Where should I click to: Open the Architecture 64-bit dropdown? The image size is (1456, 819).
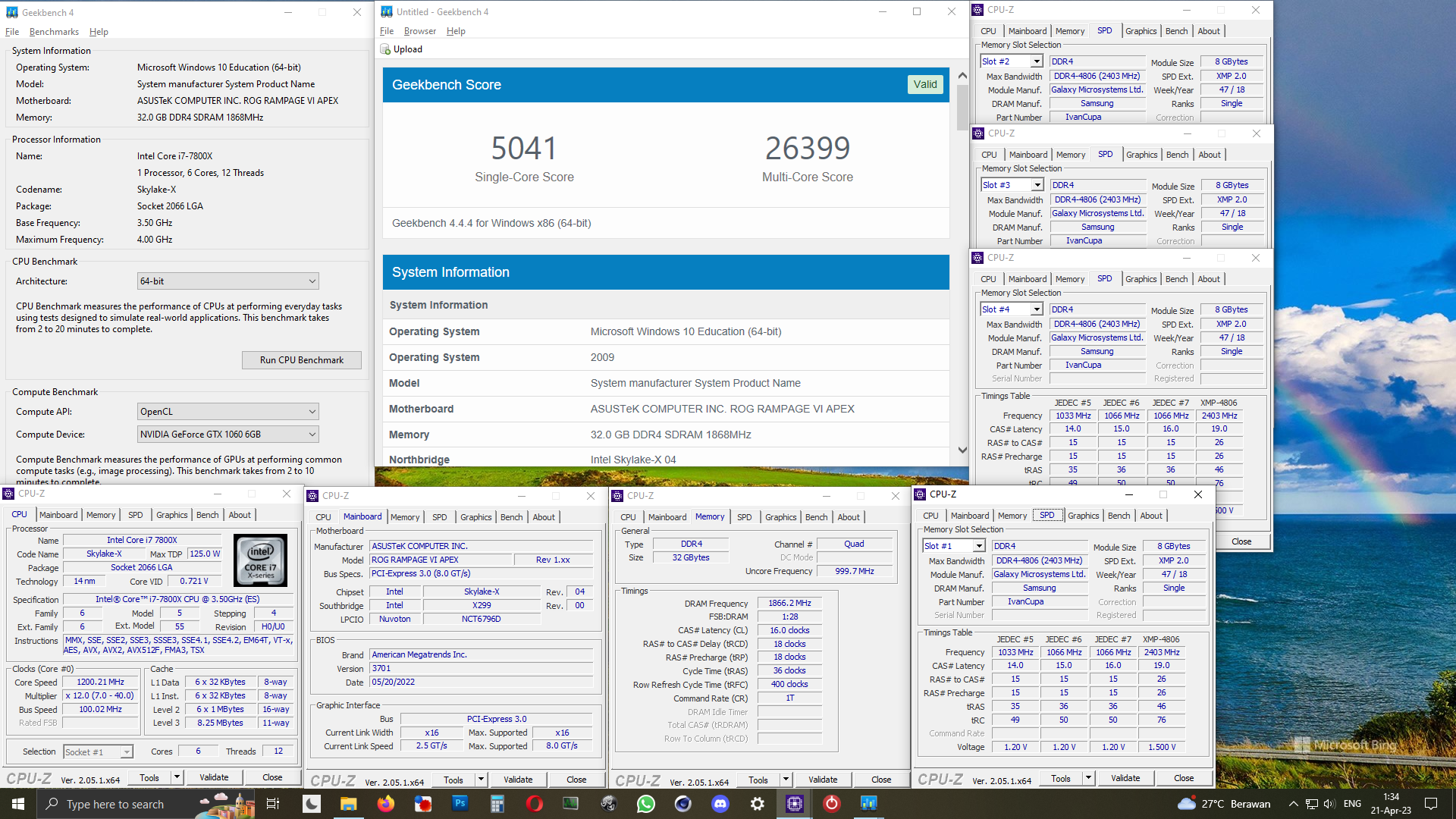(x=228, y=281)
